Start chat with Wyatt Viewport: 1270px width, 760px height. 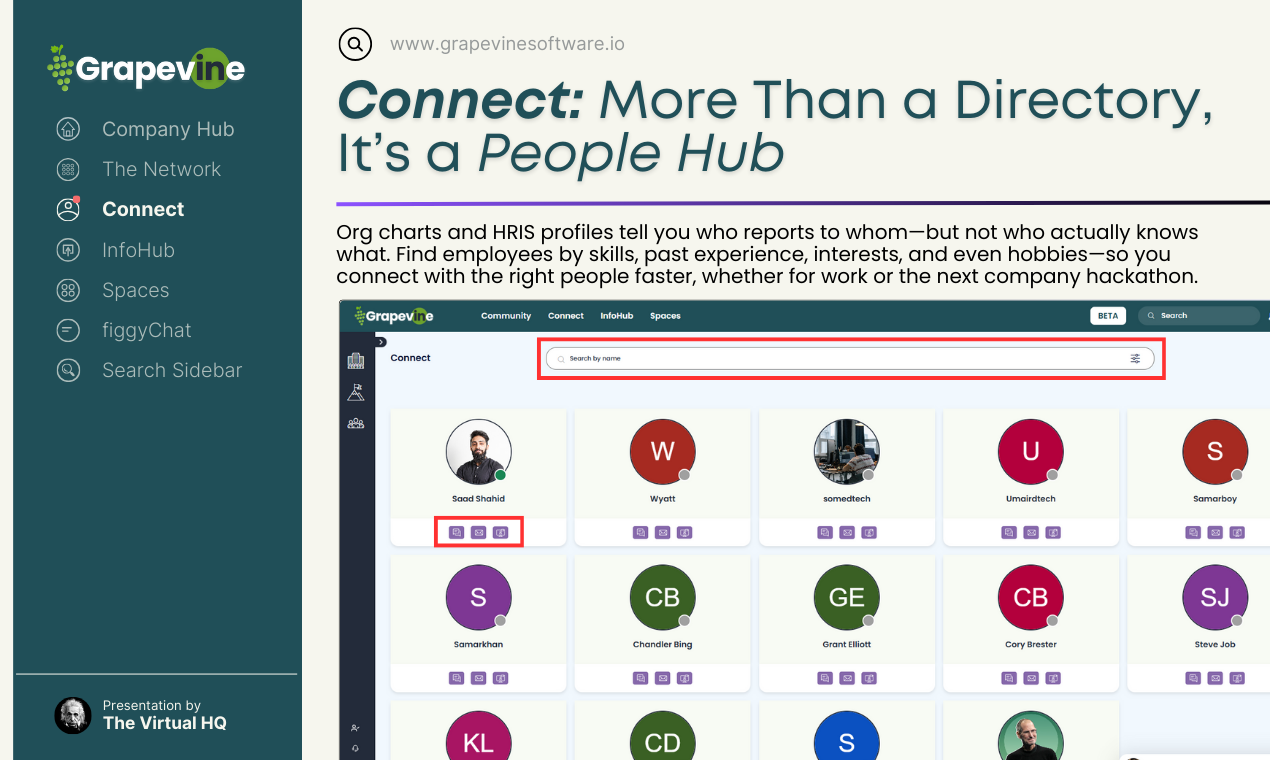(640, 533)
